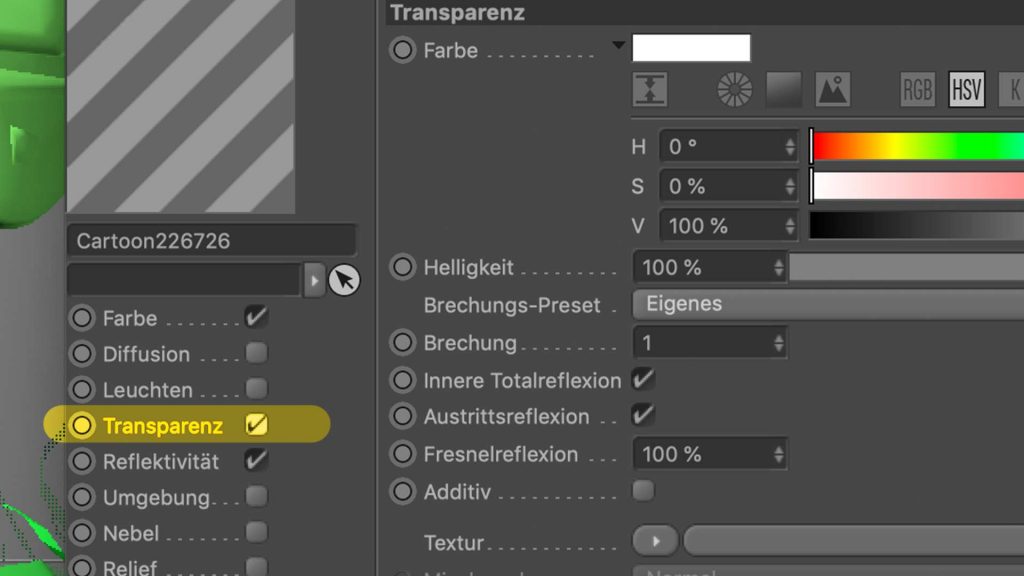Select the color-from-picture icon
Image resolution: width=1024 pixels, height=576 pixels.
click(x=832, y=90)
